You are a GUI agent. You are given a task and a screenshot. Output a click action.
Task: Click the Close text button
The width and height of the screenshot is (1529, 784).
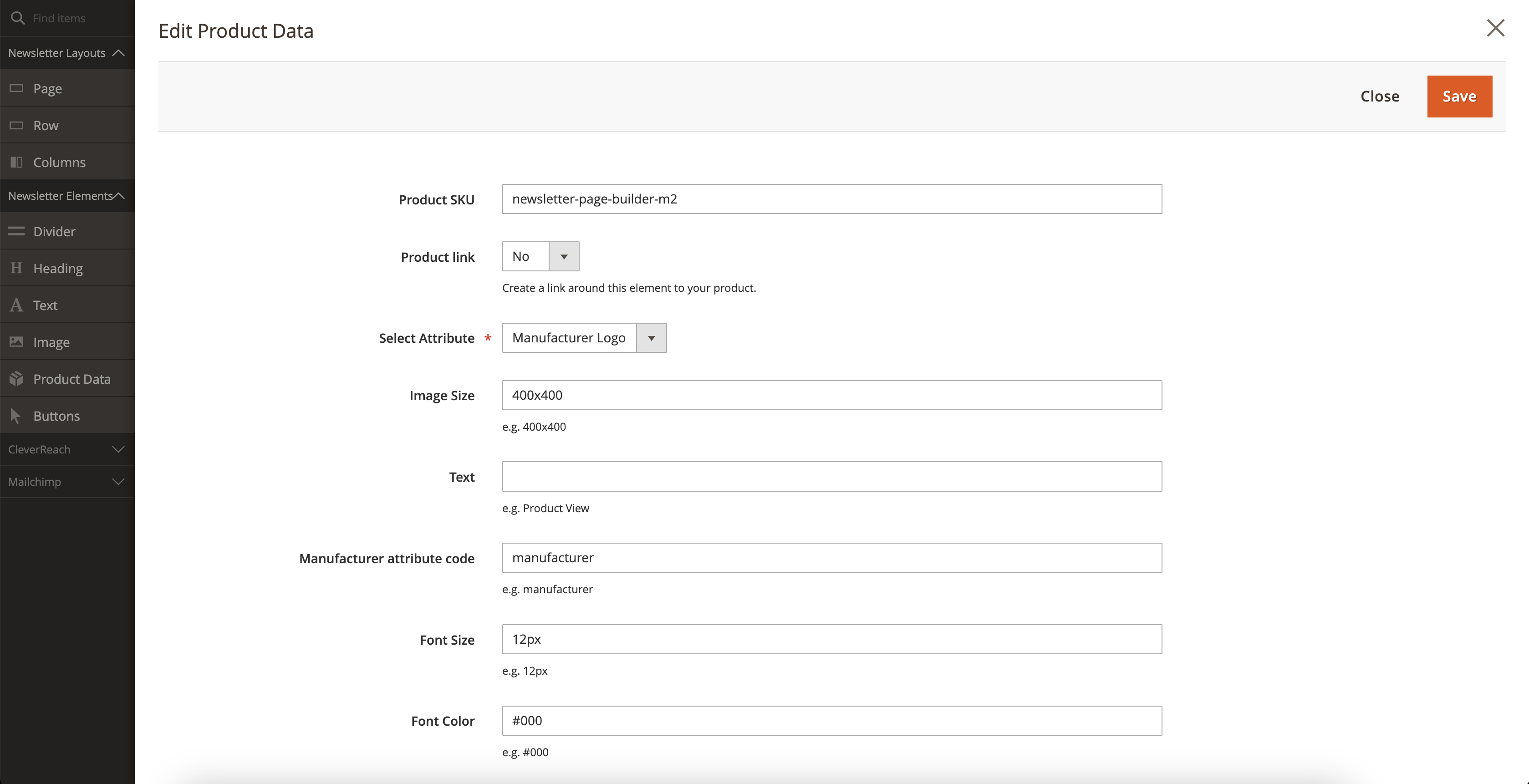point(1380,96)
